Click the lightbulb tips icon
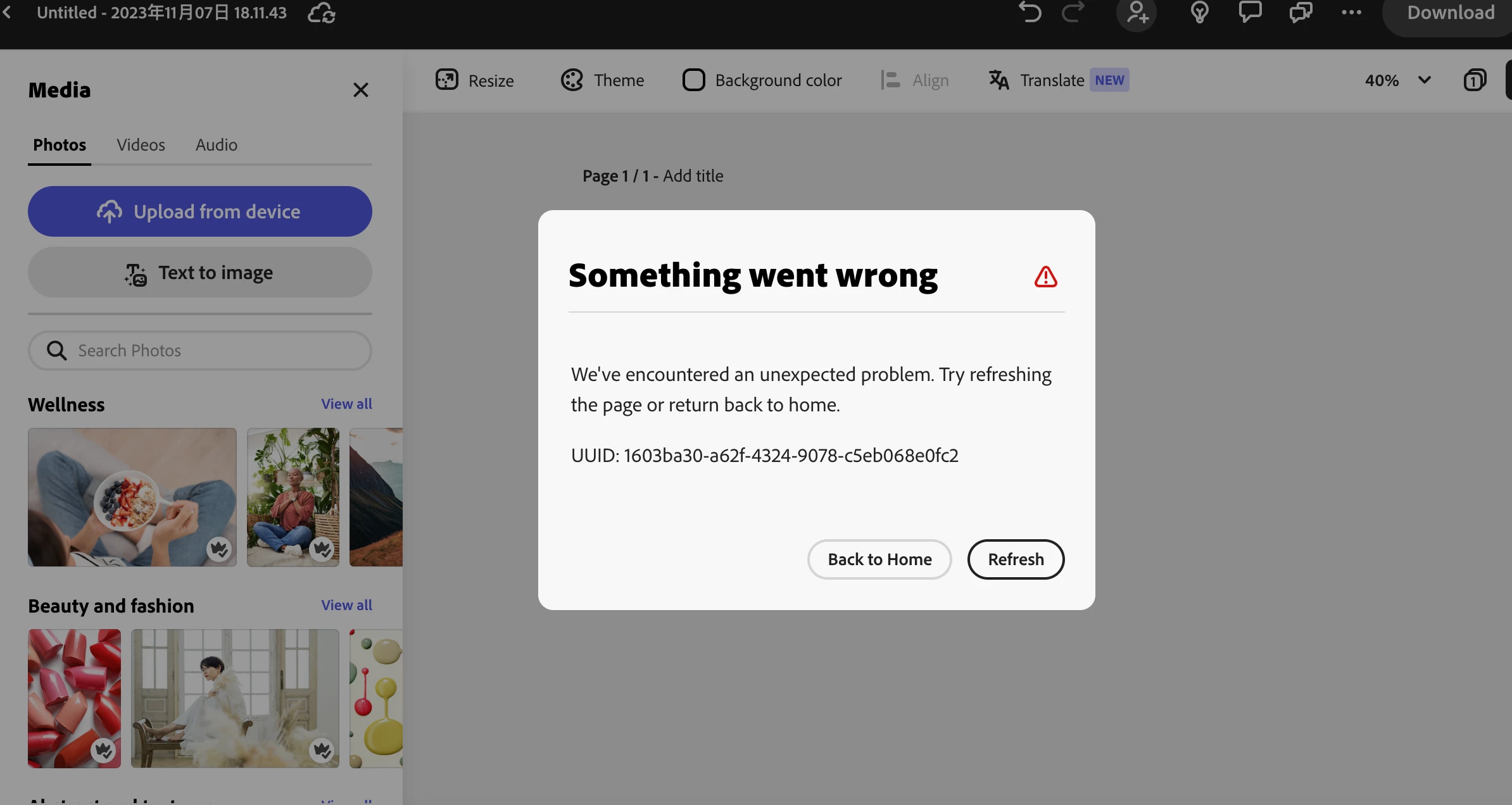Screen dimensions: 1512x805 pos(1200,12)
